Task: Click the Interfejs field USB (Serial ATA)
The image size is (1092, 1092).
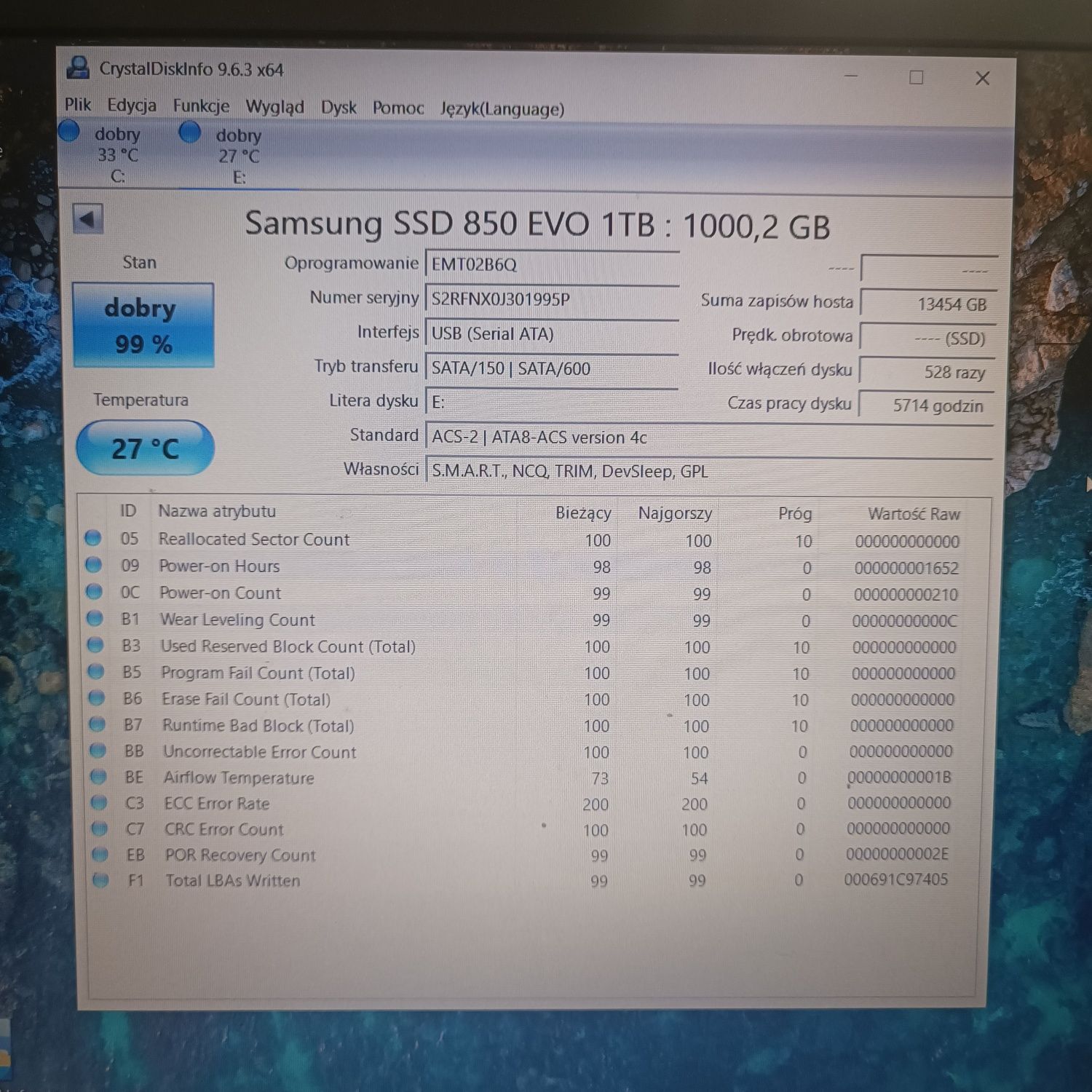Action: (x=552, y=333)
